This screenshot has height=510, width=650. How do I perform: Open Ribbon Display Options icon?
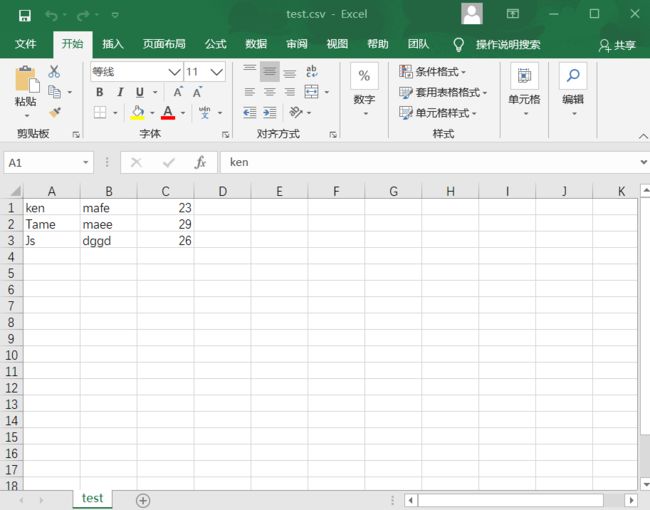pos(513,14)
